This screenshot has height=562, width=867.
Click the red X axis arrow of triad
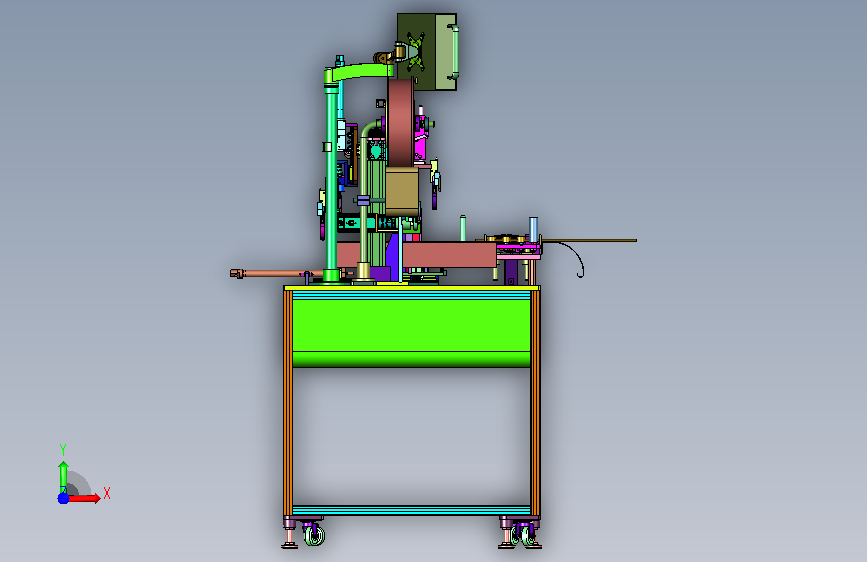(84, 498)
